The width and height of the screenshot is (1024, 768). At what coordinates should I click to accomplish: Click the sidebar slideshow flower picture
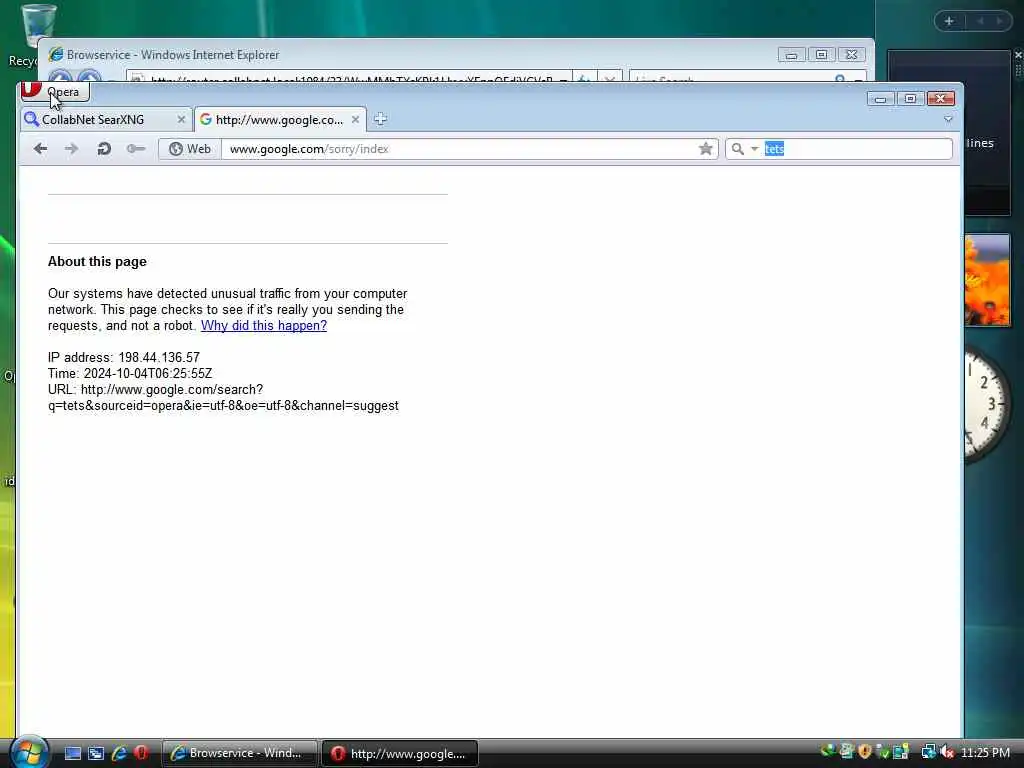tap(987, 280)
